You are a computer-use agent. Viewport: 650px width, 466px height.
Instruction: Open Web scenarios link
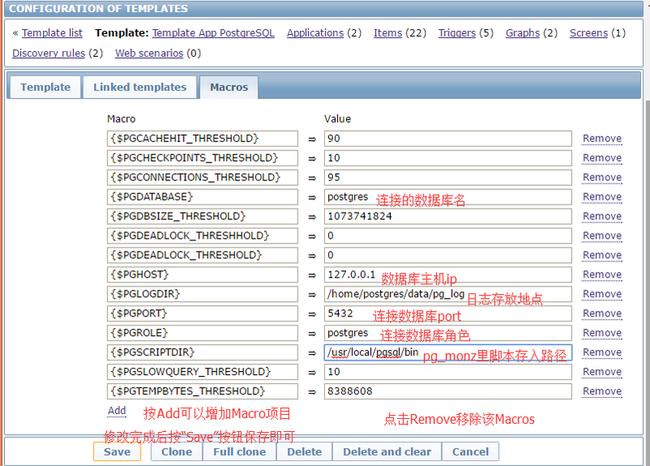[x=149, y=53]
